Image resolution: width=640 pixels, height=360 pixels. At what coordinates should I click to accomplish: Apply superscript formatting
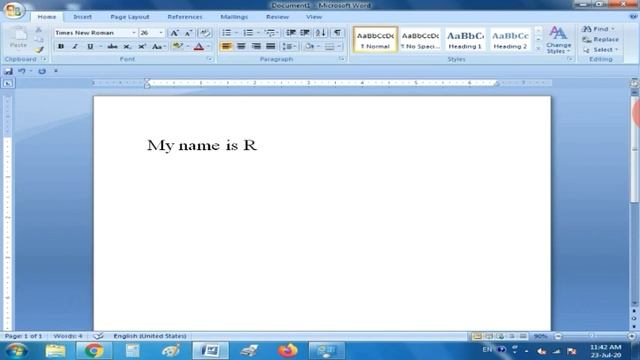142,47
